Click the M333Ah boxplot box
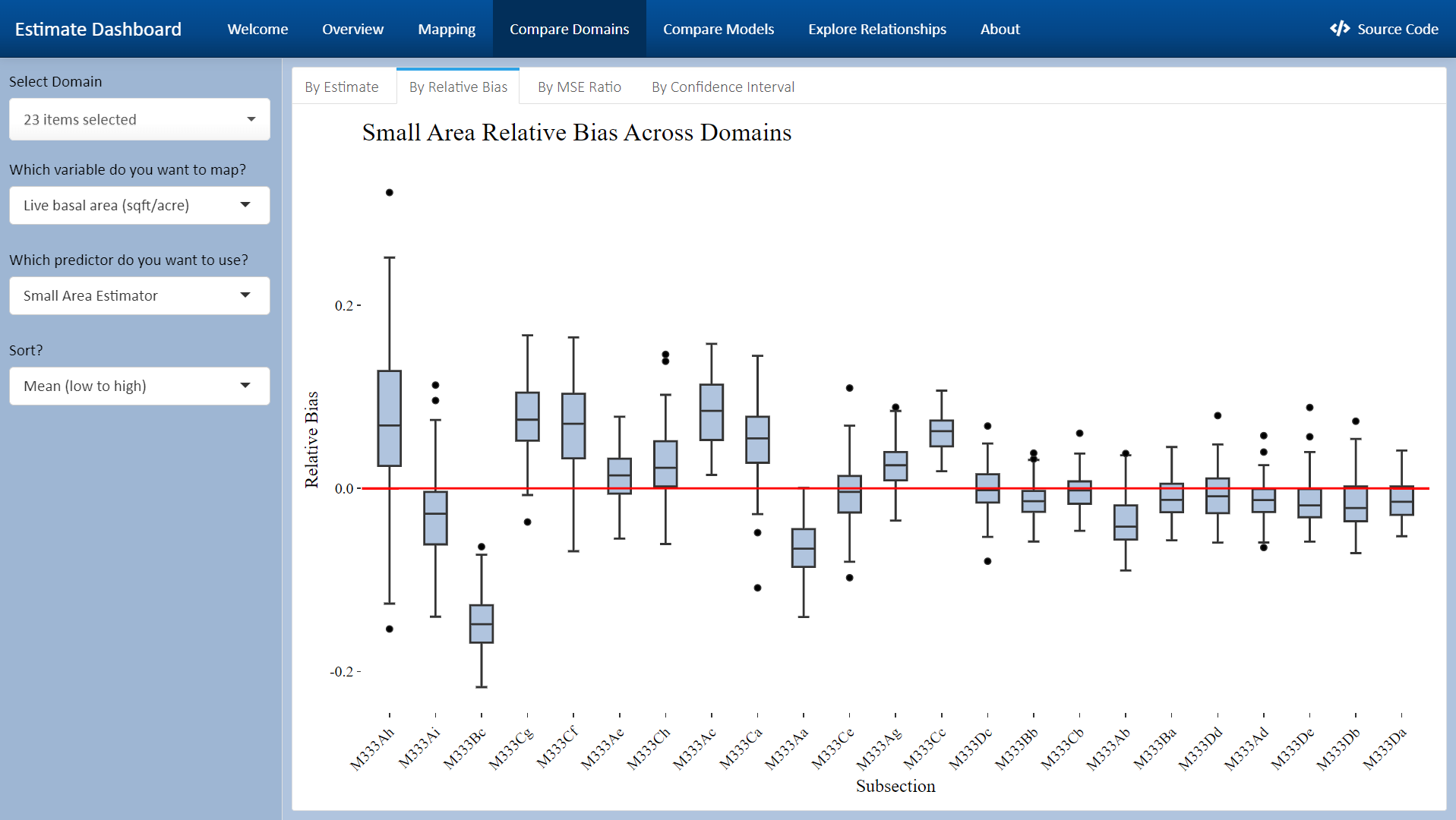The image size is (1456, 820). pos(390,418)
